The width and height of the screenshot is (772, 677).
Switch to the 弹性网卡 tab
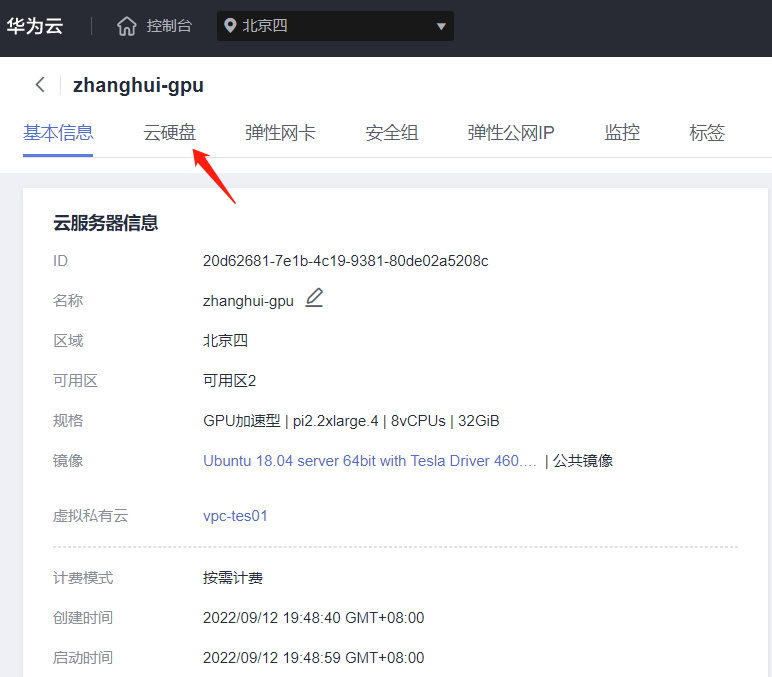[x=280, y=133]
